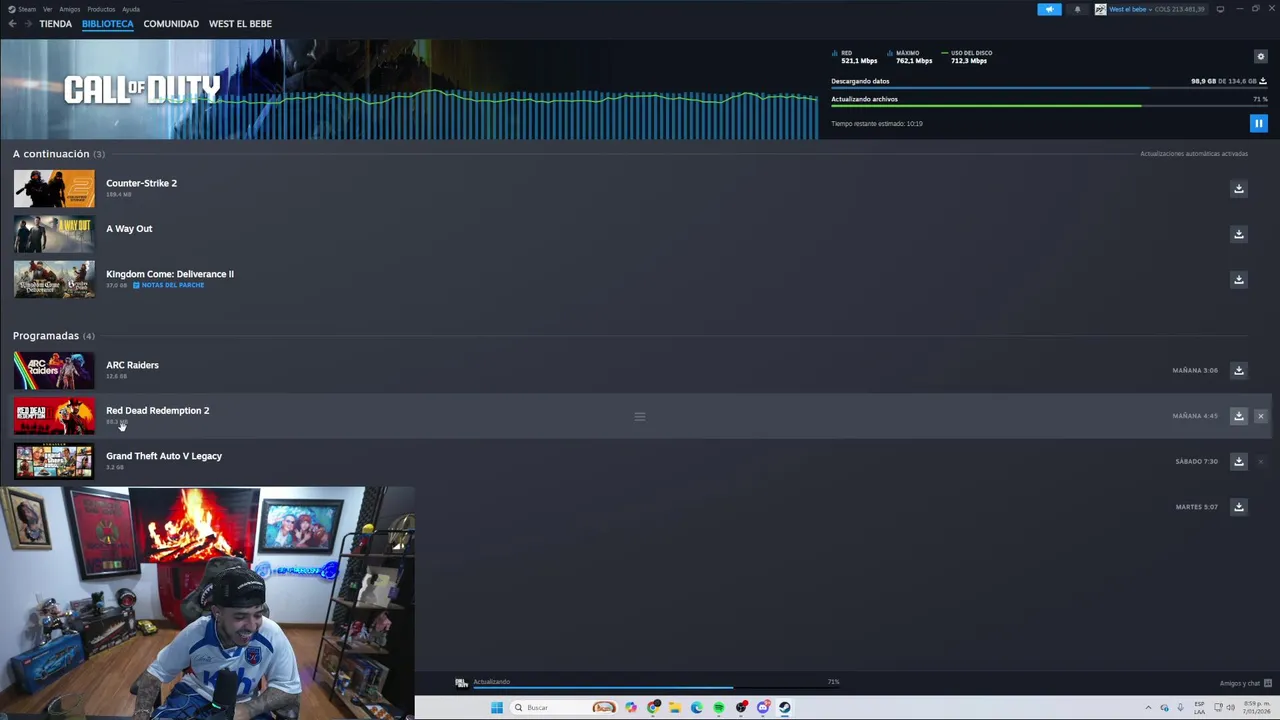Switch to the BIBLIOTECA tab
The width and height of the screenshot is (1280, 720).
click(x=108, y=24)
